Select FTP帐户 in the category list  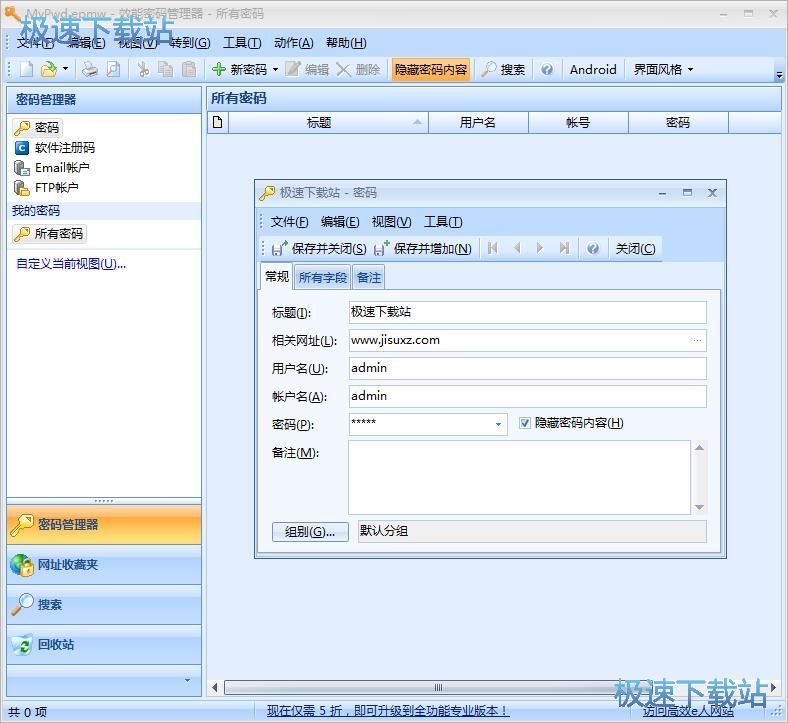point(56,187)
